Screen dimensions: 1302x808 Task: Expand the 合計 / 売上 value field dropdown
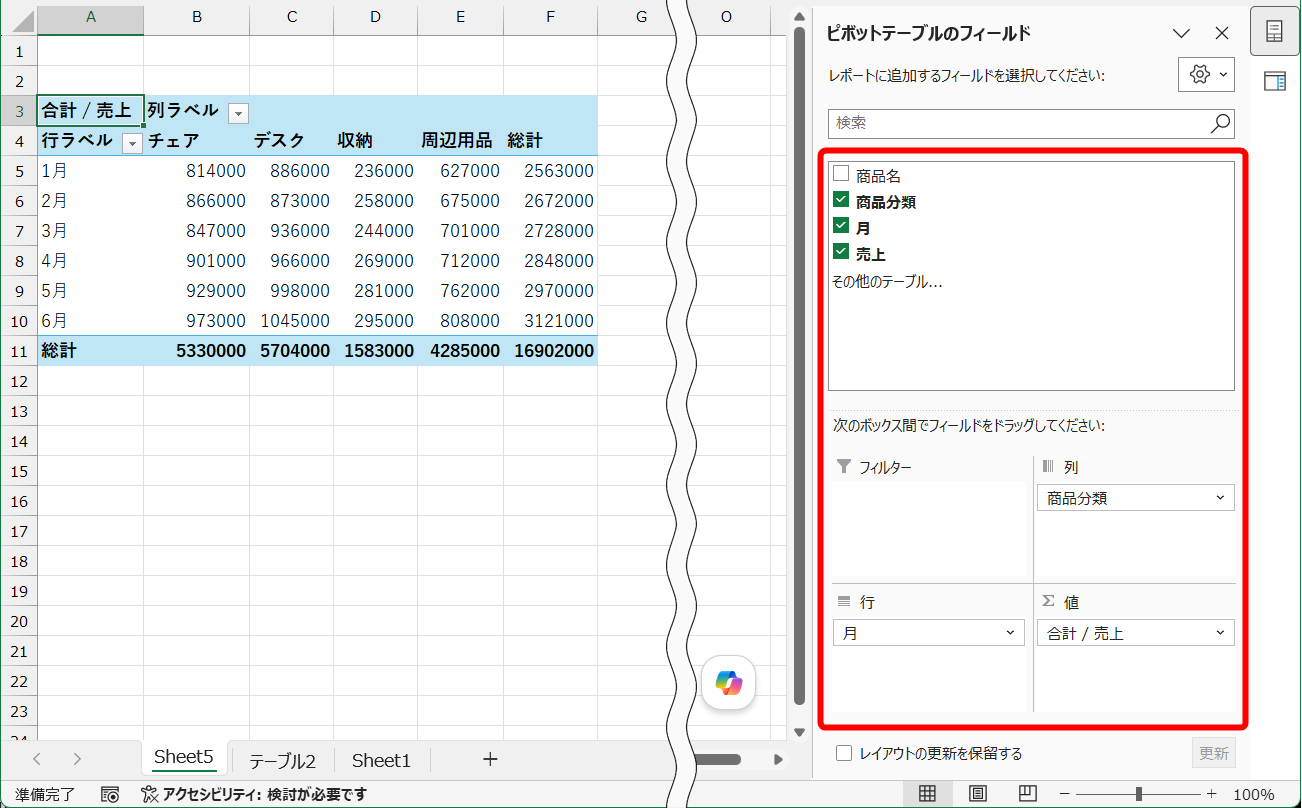(x=1135, y=633)
